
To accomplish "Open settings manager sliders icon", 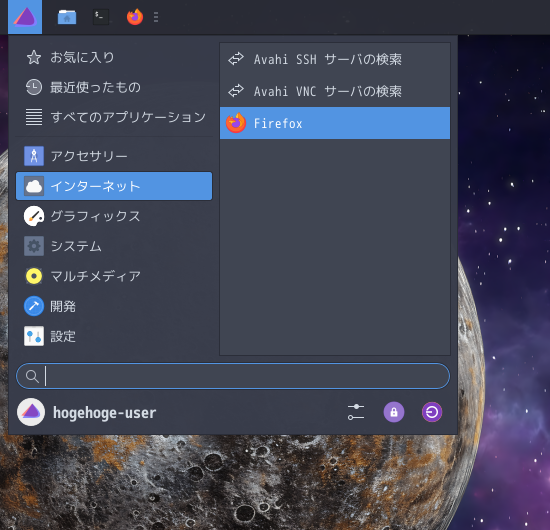I will pyautogui.click(x=356, y=412).
